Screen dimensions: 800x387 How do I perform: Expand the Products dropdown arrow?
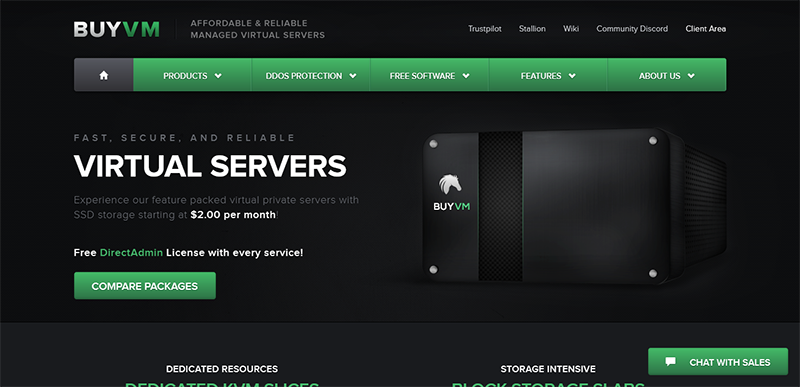218,76
